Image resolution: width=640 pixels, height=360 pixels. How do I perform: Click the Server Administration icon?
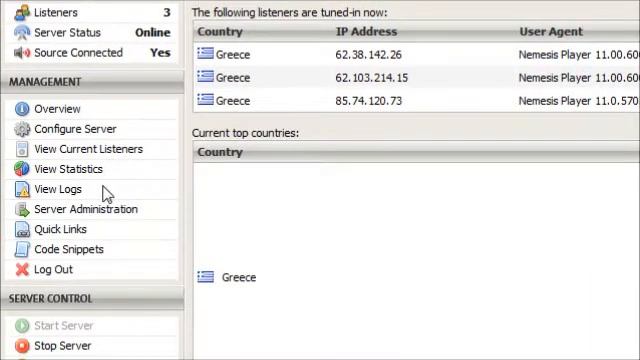(x=22, y=209)
